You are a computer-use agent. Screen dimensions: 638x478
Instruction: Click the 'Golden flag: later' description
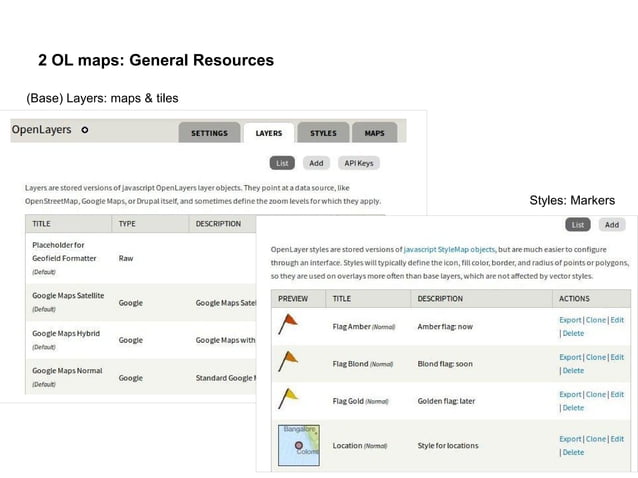click(x=446, y=401)
